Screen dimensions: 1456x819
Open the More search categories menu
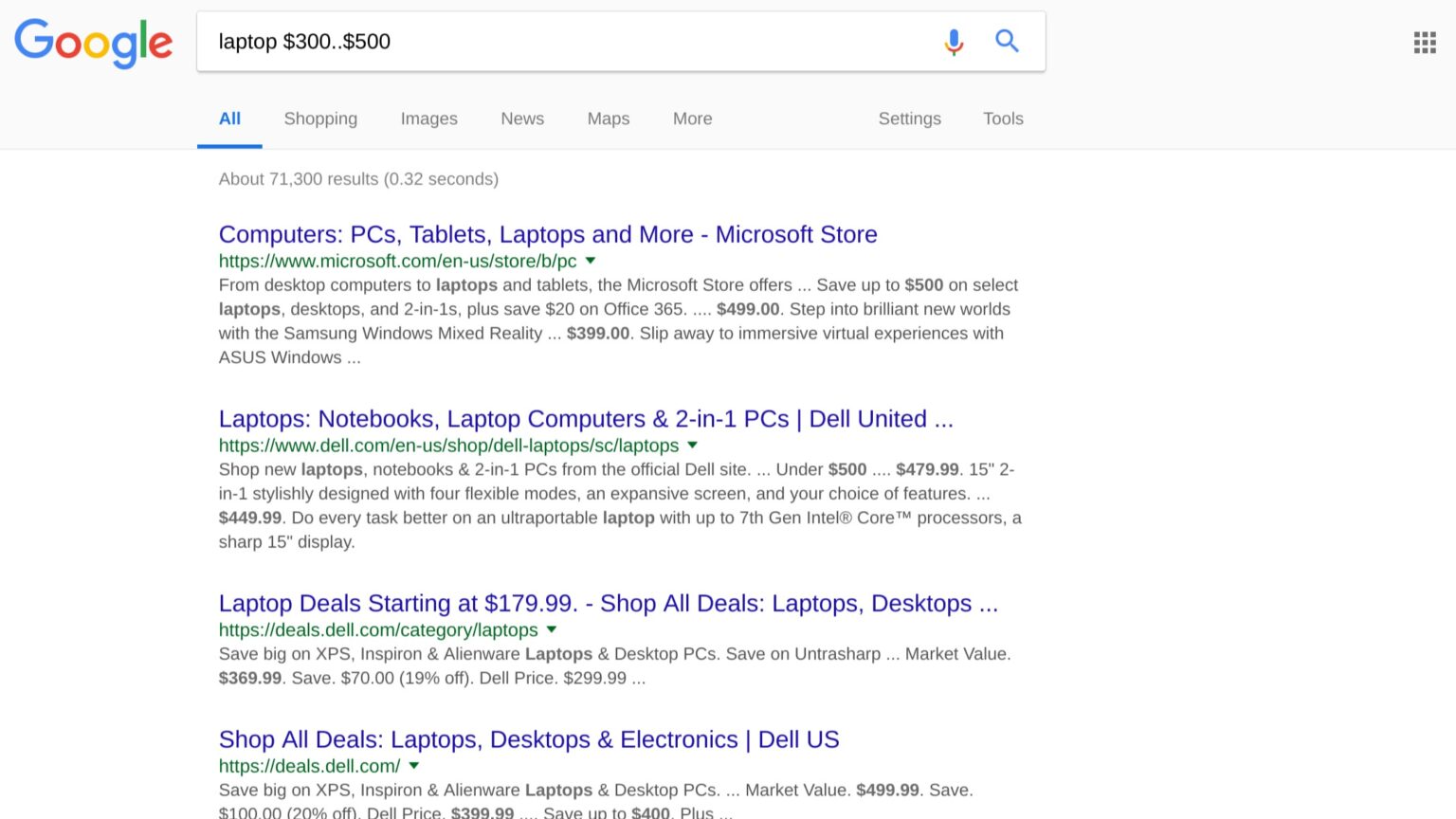[692, 118]
